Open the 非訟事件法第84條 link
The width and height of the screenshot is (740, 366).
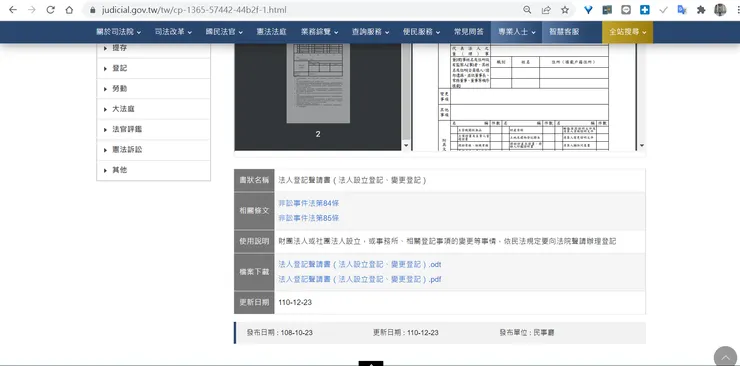point(309,203)
